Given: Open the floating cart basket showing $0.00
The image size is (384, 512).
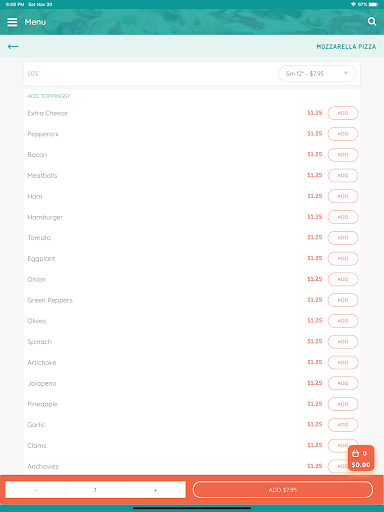Looking at the screenshot, I should coord(361,458).
